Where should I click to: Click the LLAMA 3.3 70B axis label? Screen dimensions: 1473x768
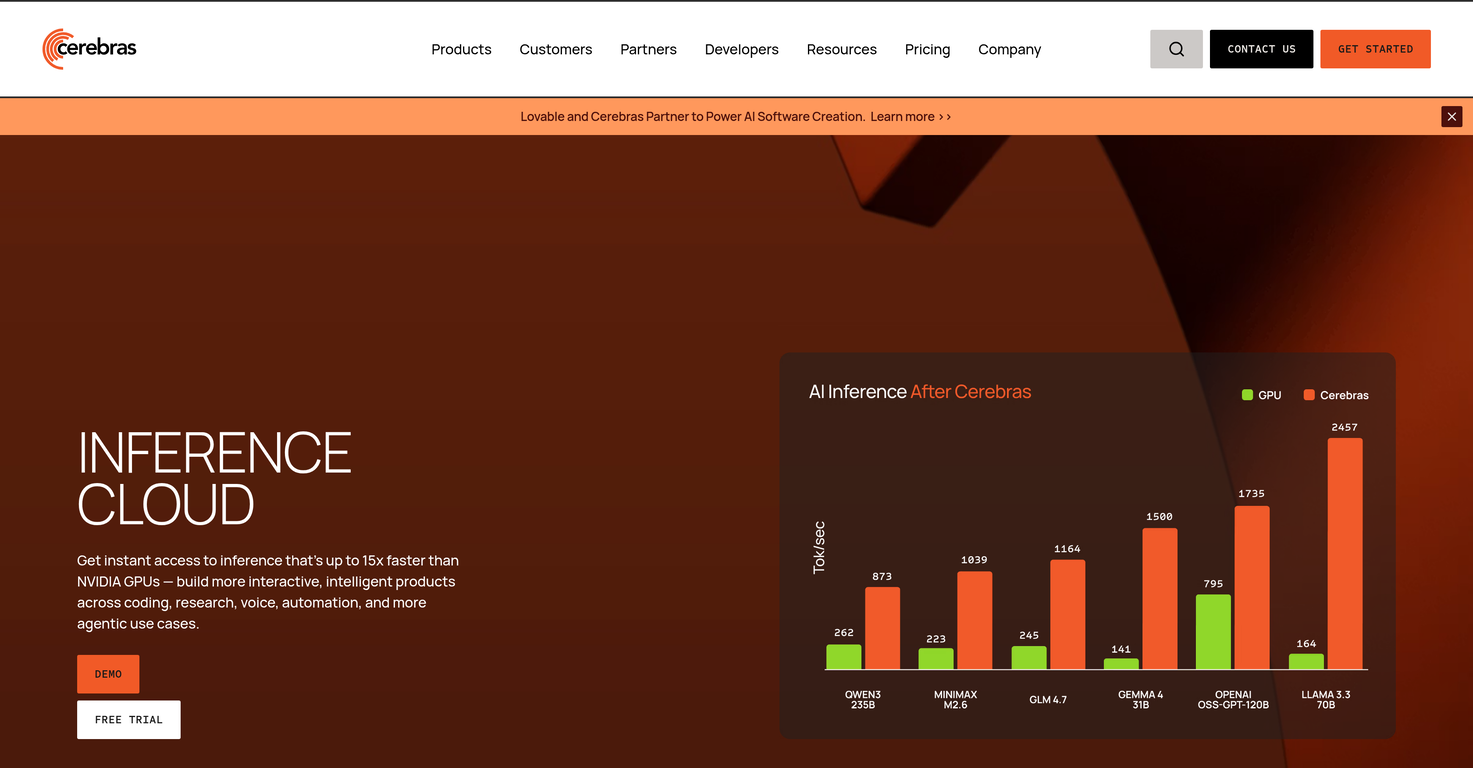tap(1326, 700)
